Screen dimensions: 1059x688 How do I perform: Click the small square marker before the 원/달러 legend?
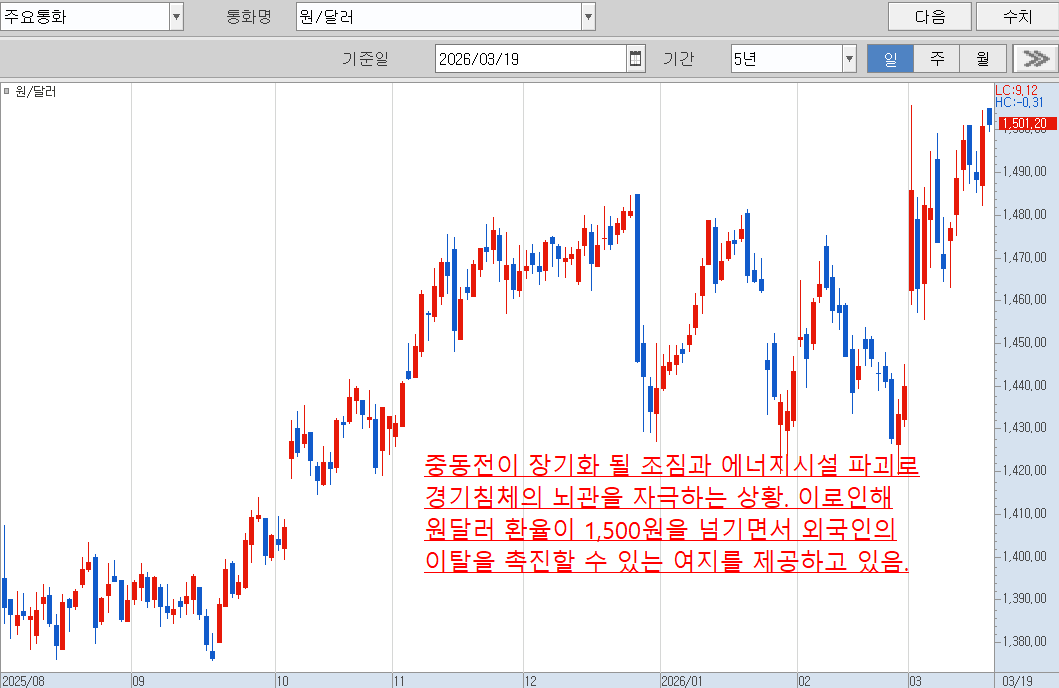point(7,92)
